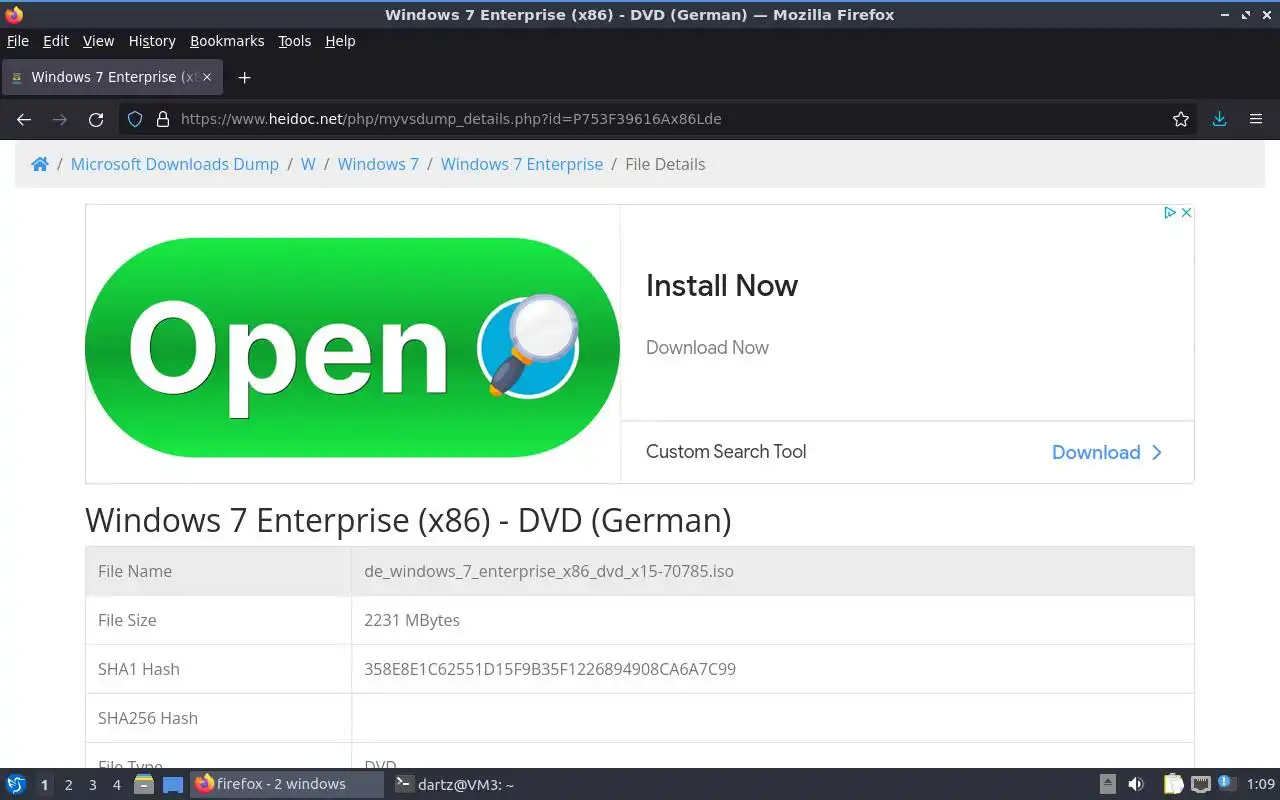Click the SHA256 Hash row label
1280x800 pixels.
[x=148, y=718]
